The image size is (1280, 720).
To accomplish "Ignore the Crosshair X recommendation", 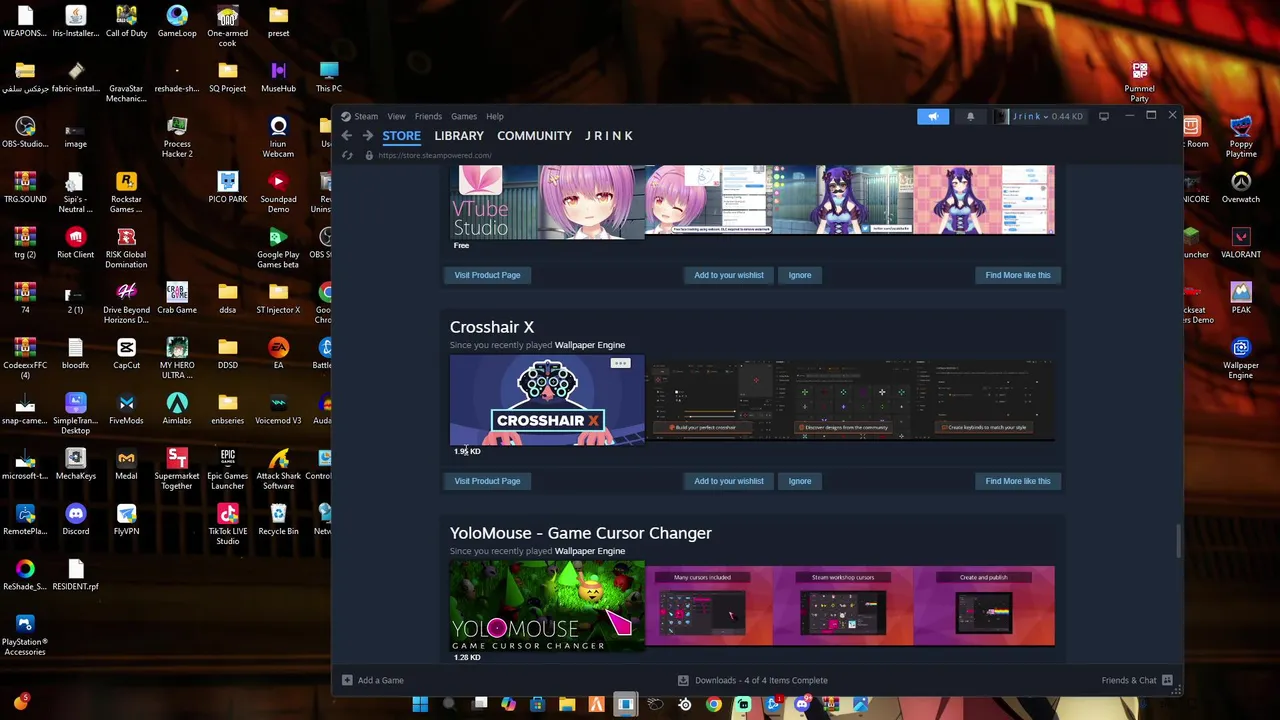I will click(800, 481).
